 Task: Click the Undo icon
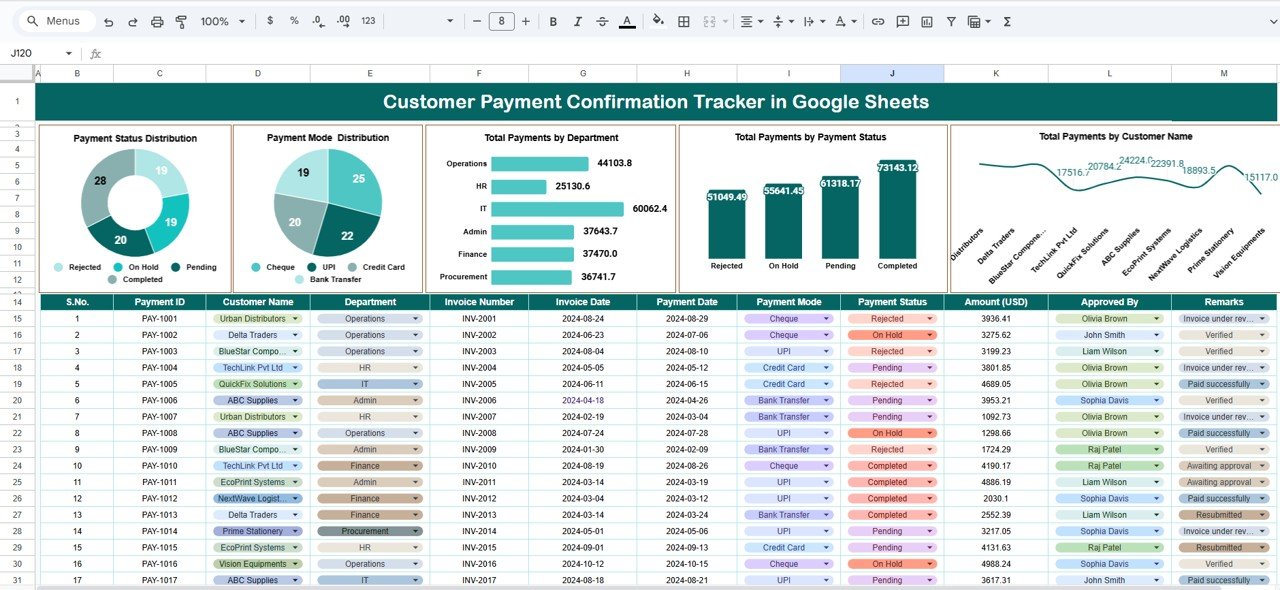(x=108, y=20)
